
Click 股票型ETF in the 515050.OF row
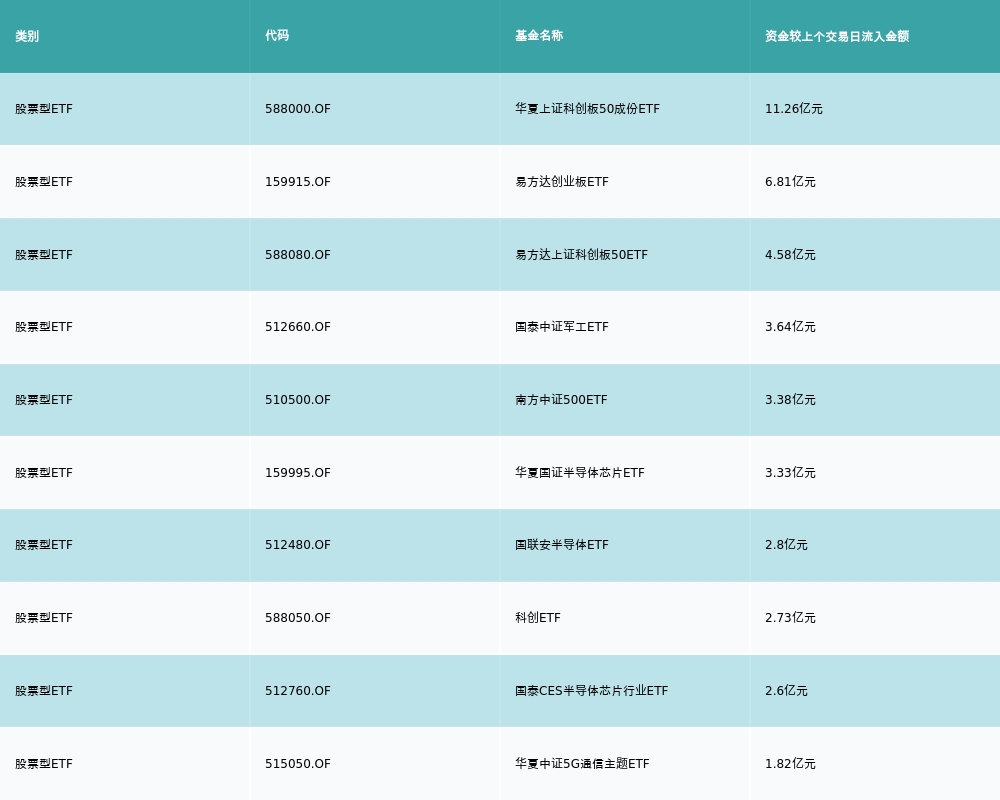(44, 764)
